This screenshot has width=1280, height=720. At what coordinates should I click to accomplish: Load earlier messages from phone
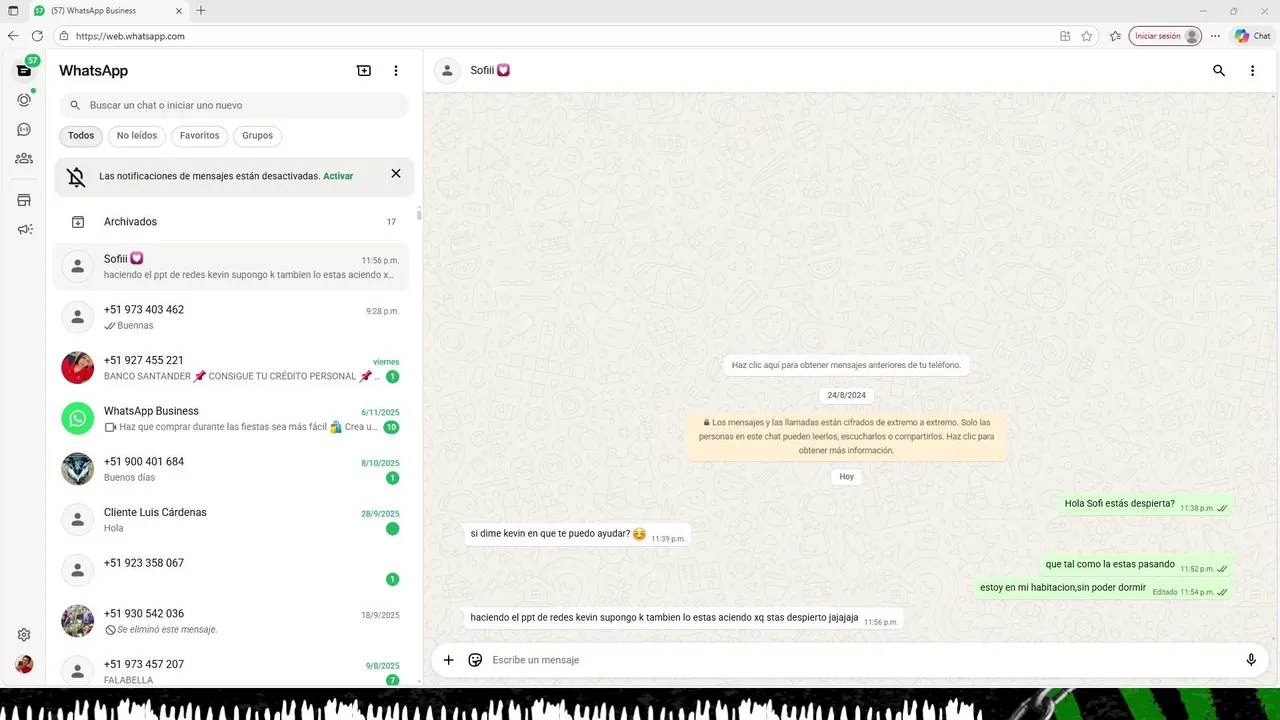click(846, 365)
